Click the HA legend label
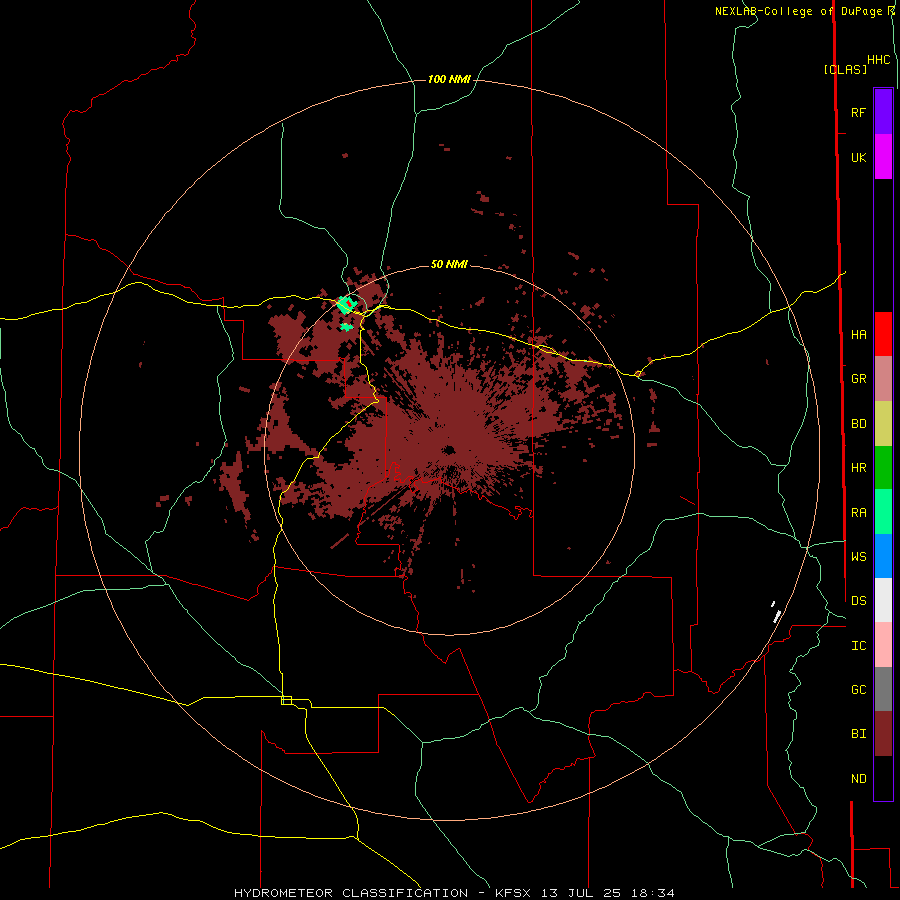 [858, 335]
